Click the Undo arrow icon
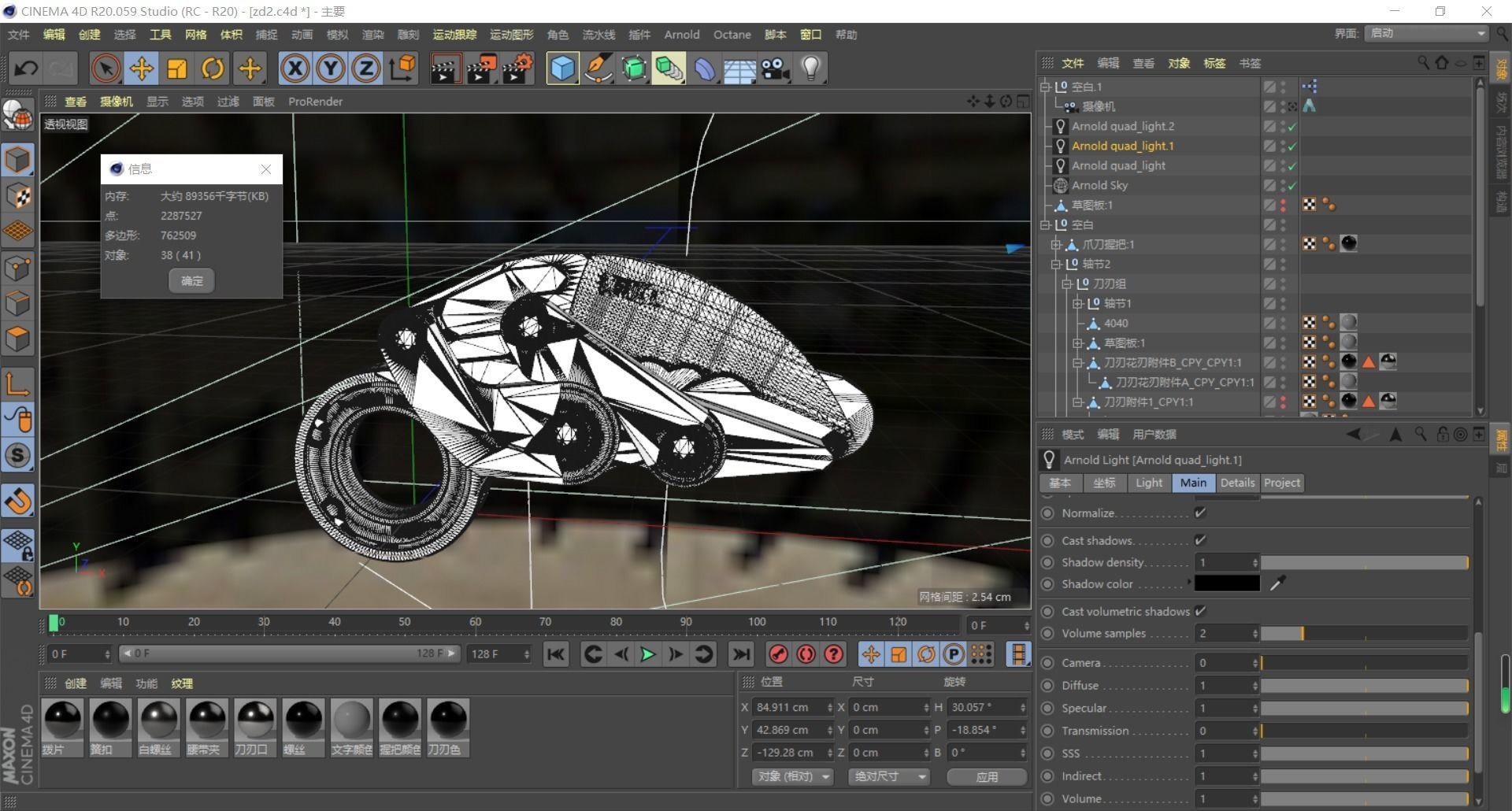Viewport: 1512px width, 811px height. point(26,69)
